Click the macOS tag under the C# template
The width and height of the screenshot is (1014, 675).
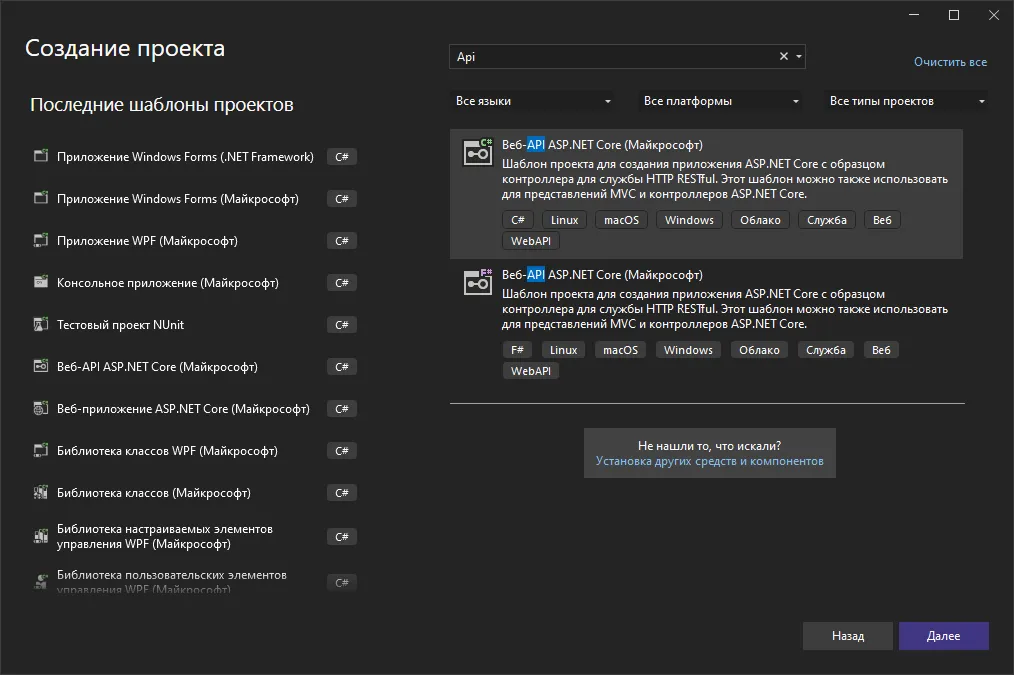point(621,220)
